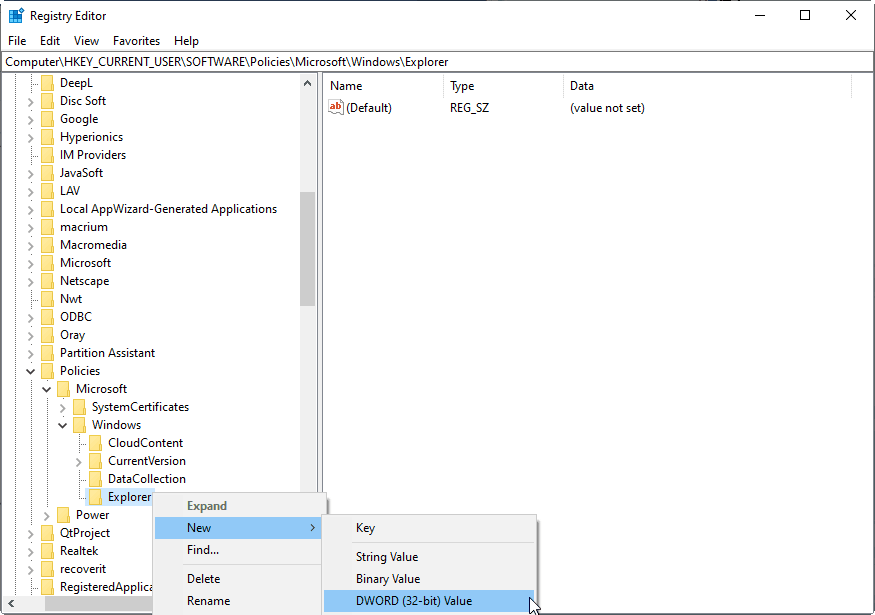Choose DWORD (32-bit) Value in submenu

pyautogui.click(x=429, y=601)
